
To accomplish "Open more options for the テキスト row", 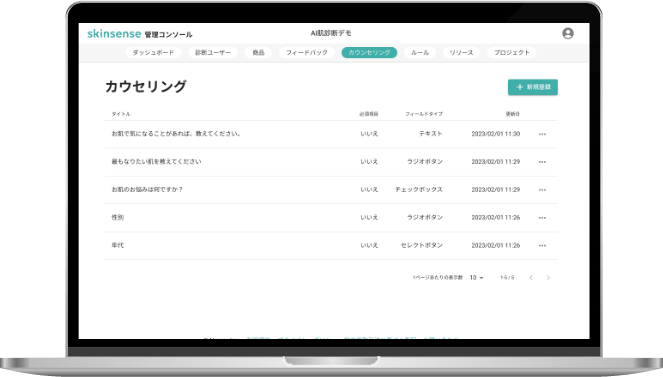I will [542, 134].
